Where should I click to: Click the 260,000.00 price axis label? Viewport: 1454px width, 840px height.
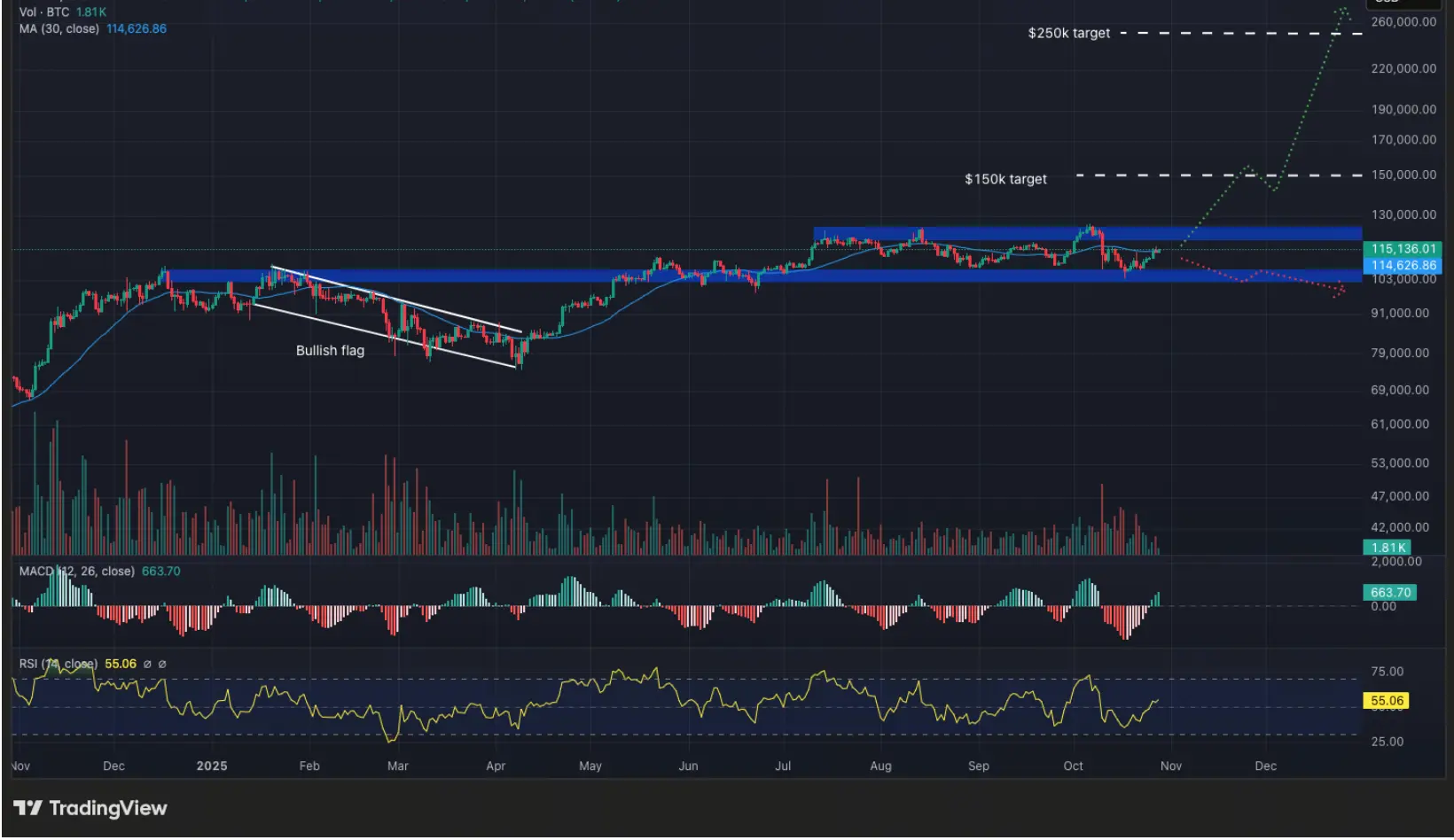(x=1403, y=22)
